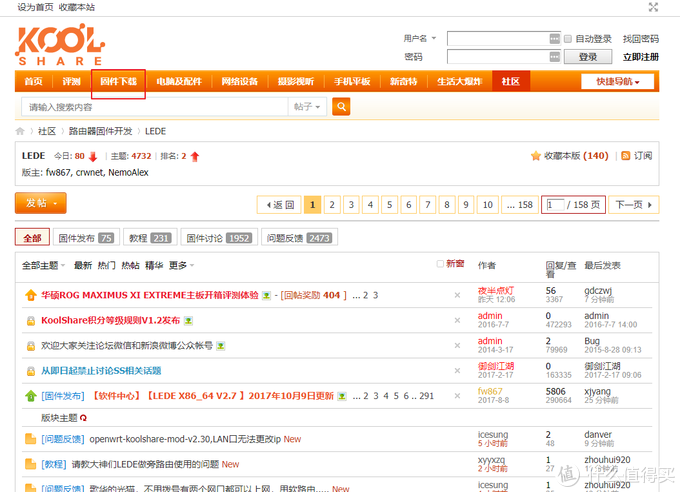Image resolution: width=680 pixels, height=492 pixels.
Task: Click the fullscreen expand icon at top right
Action: [x=653, y=7]
